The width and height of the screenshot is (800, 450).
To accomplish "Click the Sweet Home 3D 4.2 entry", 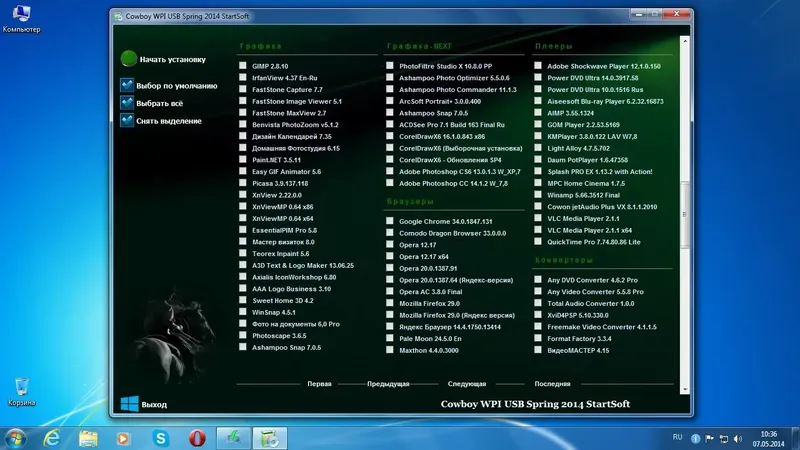I will click(283, 301).
